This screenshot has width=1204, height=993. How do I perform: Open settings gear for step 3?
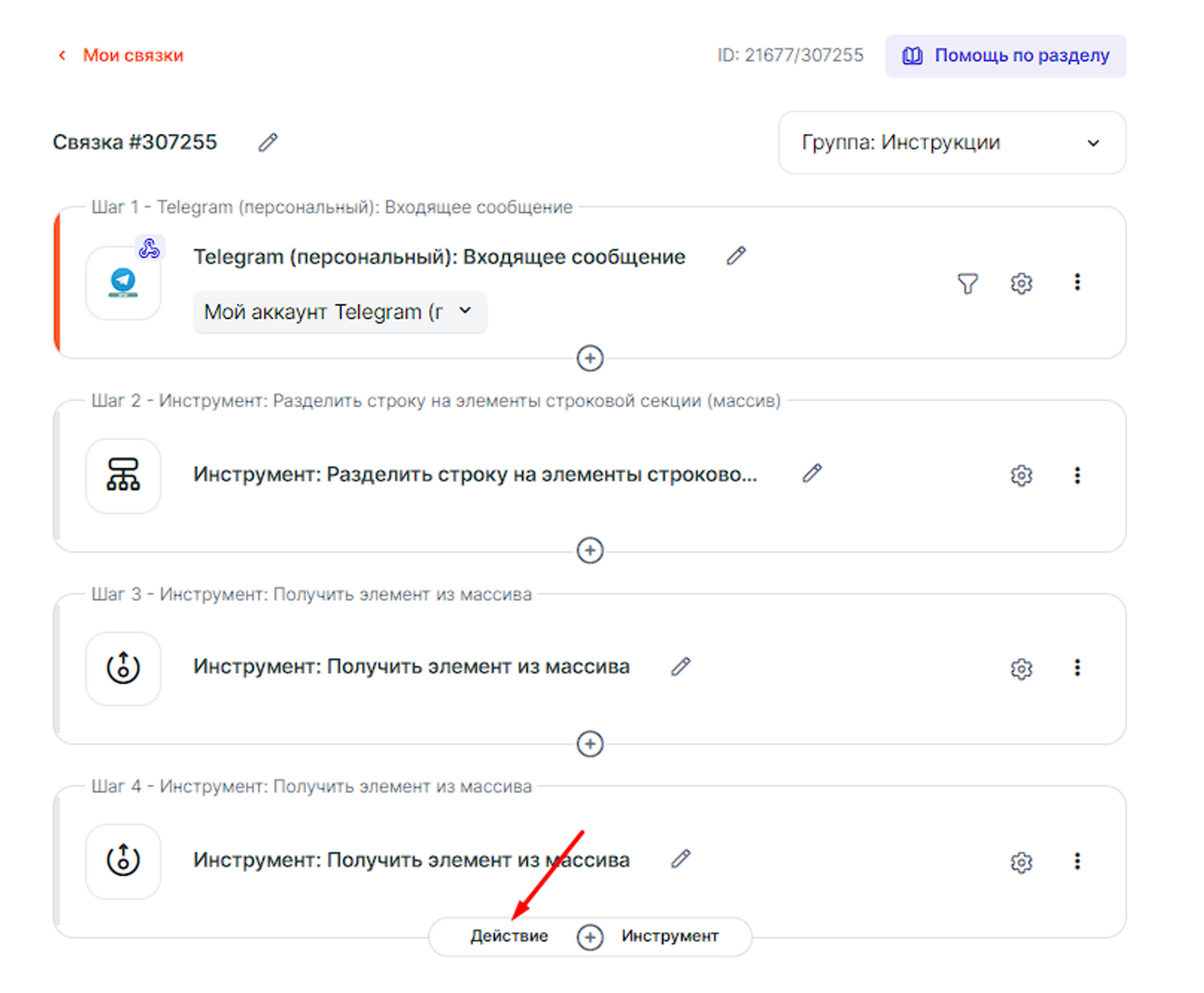pyautogui.click(x=1020, y=668)
